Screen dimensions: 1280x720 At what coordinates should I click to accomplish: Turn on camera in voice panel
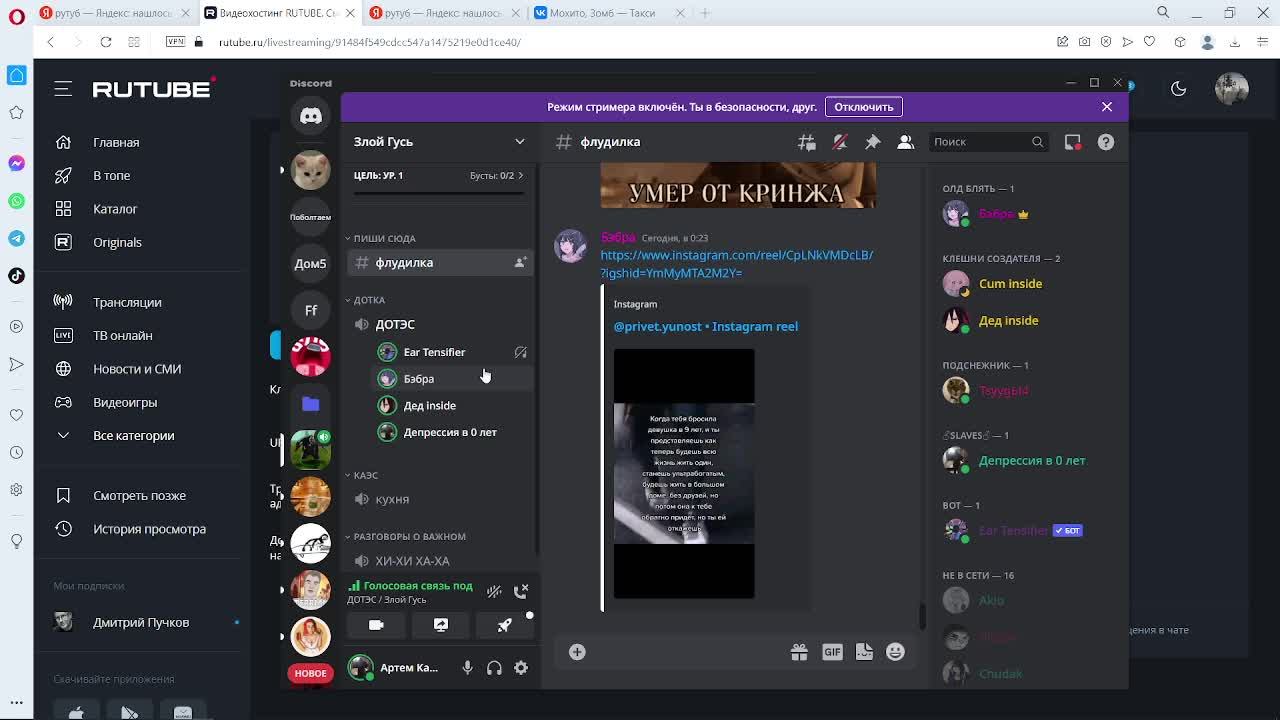point(376,625)
